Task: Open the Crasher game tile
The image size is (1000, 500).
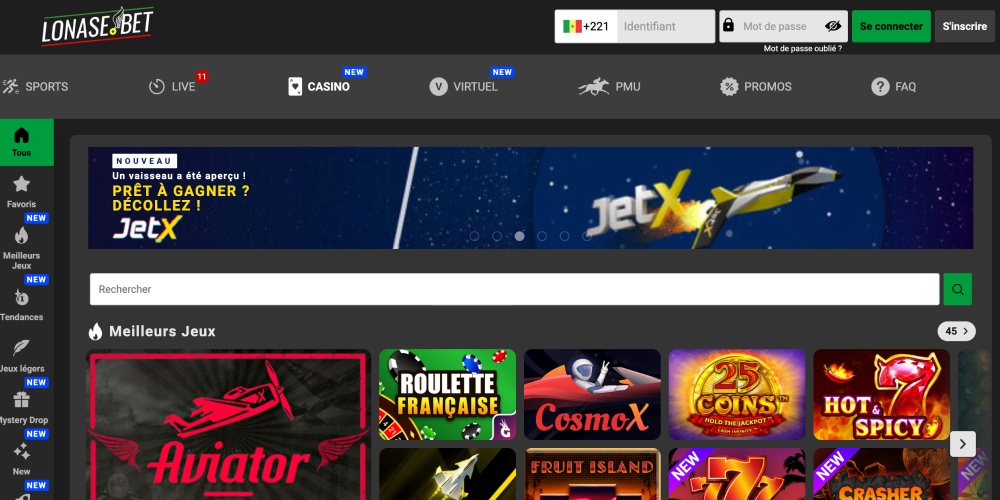Action: pyautogui.click(x=881, y=474)
